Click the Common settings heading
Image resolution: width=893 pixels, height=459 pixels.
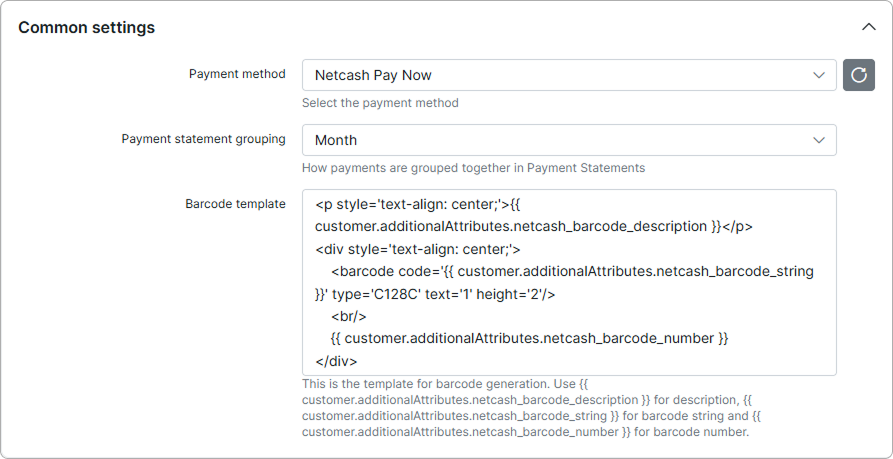point(87,28)
